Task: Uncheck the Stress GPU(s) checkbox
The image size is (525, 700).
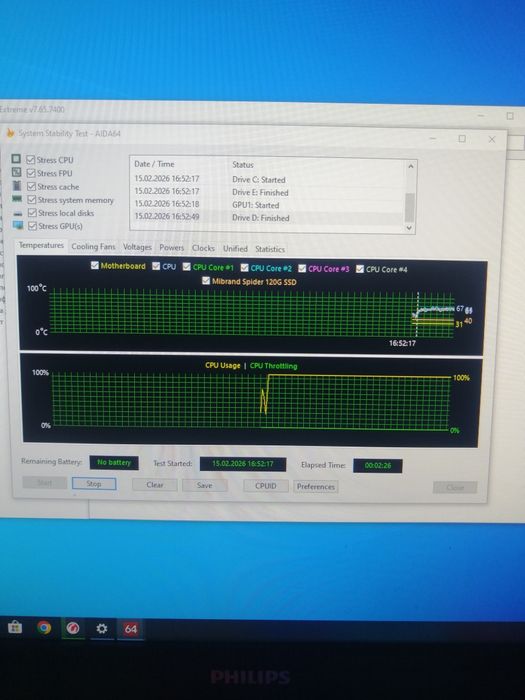Action: (x=32, y=226)
